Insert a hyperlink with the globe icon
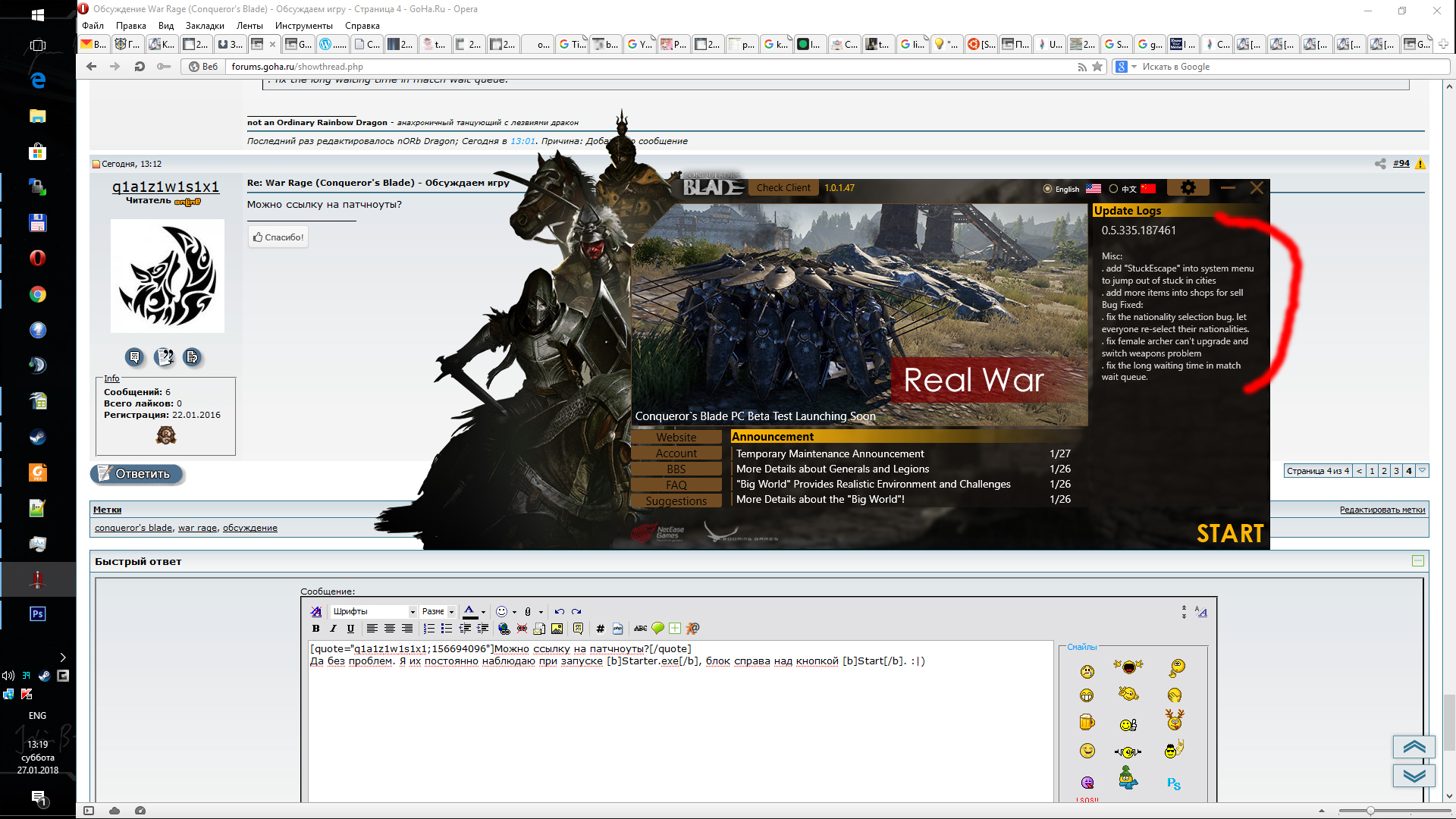 504,629
